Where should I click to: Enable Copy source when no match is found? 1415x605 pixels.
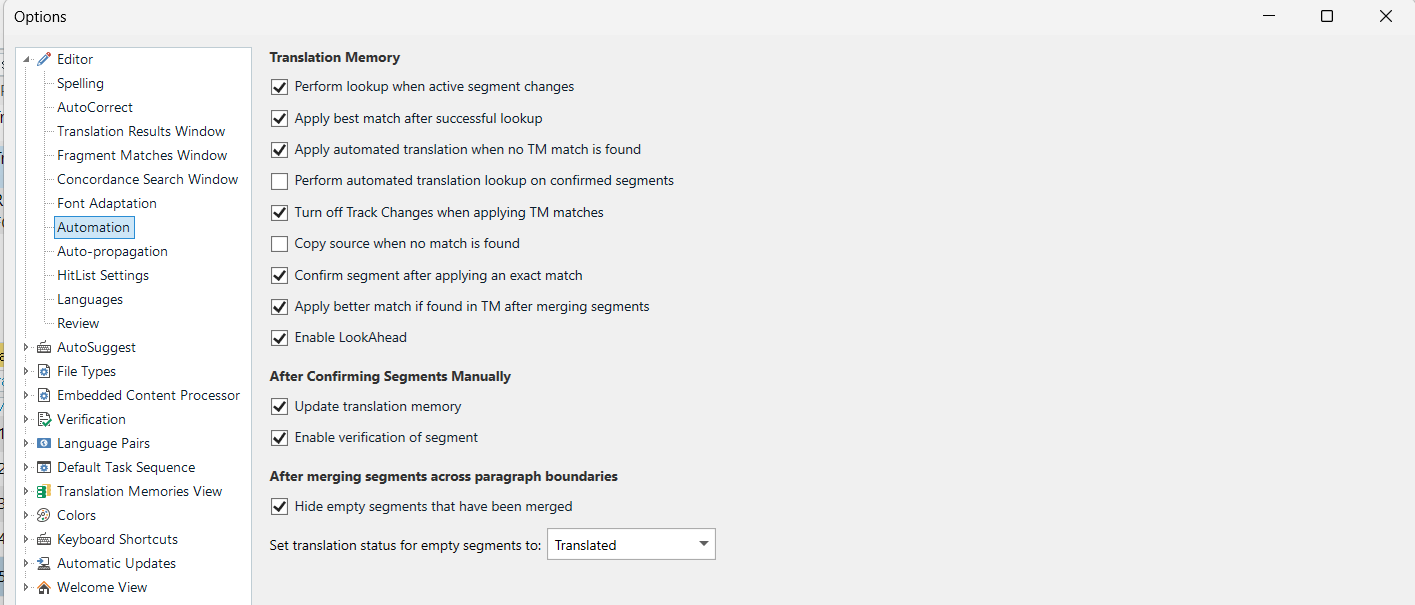pos(279,243)
